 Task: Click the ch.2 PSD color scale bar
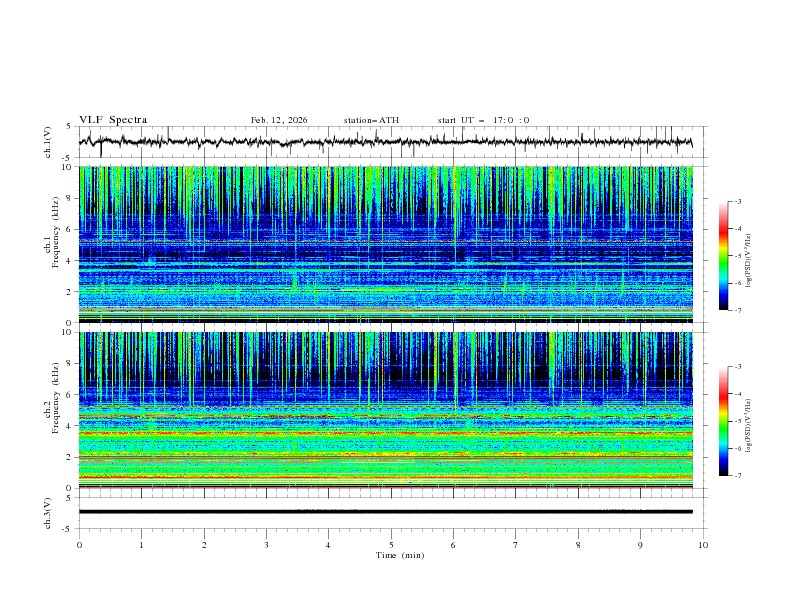tap(723, 421)
